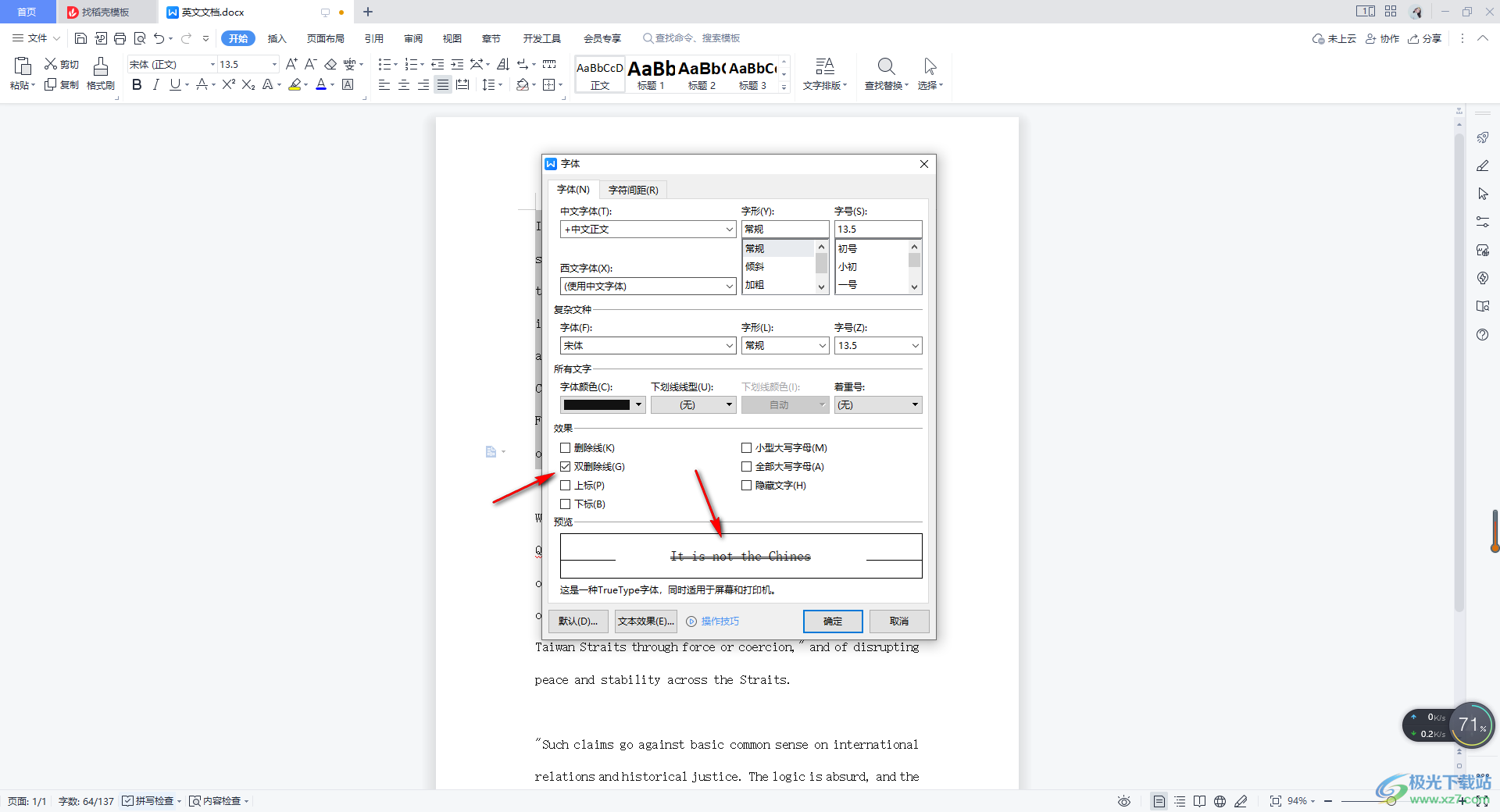Image resolution: width=1500 pixels, height=812 pixels.
Task: Open the 西文字体(X) dropdown
Action: 729,287
